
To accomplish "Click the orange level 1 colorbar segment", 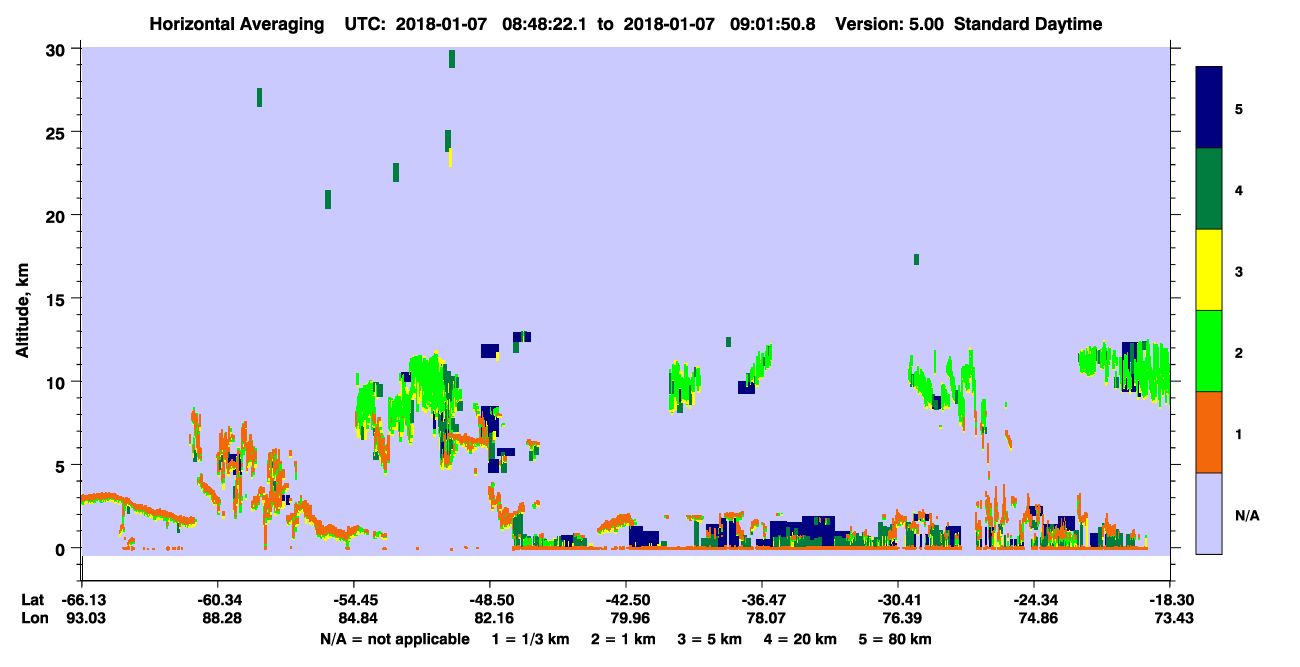I will click(1209, 432).
